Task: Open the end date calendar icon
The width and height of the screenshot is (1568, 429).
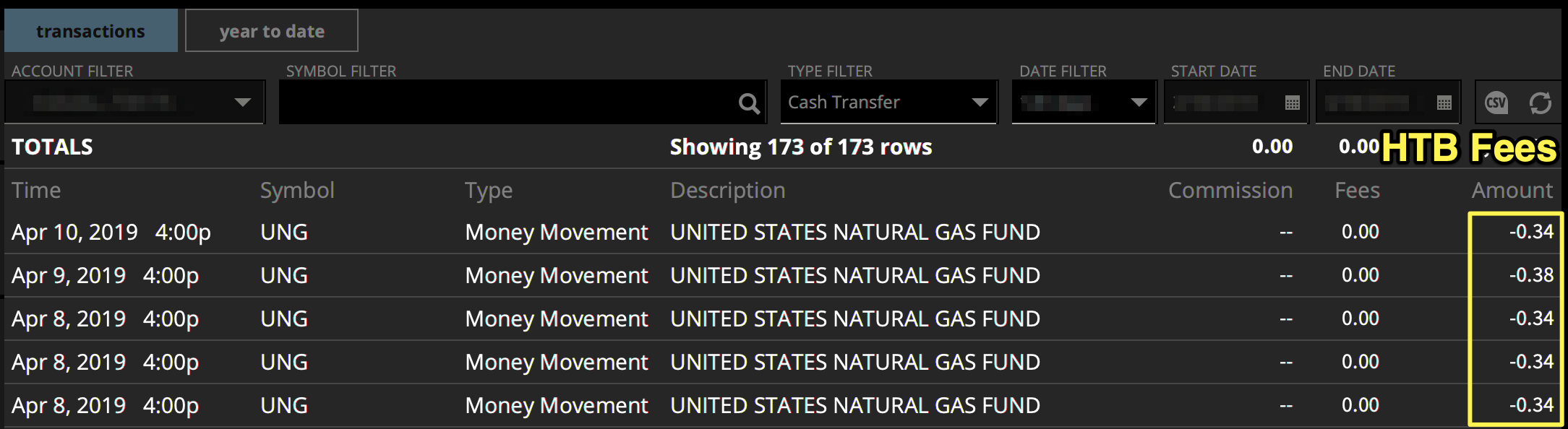Action: coord(1444,103)
